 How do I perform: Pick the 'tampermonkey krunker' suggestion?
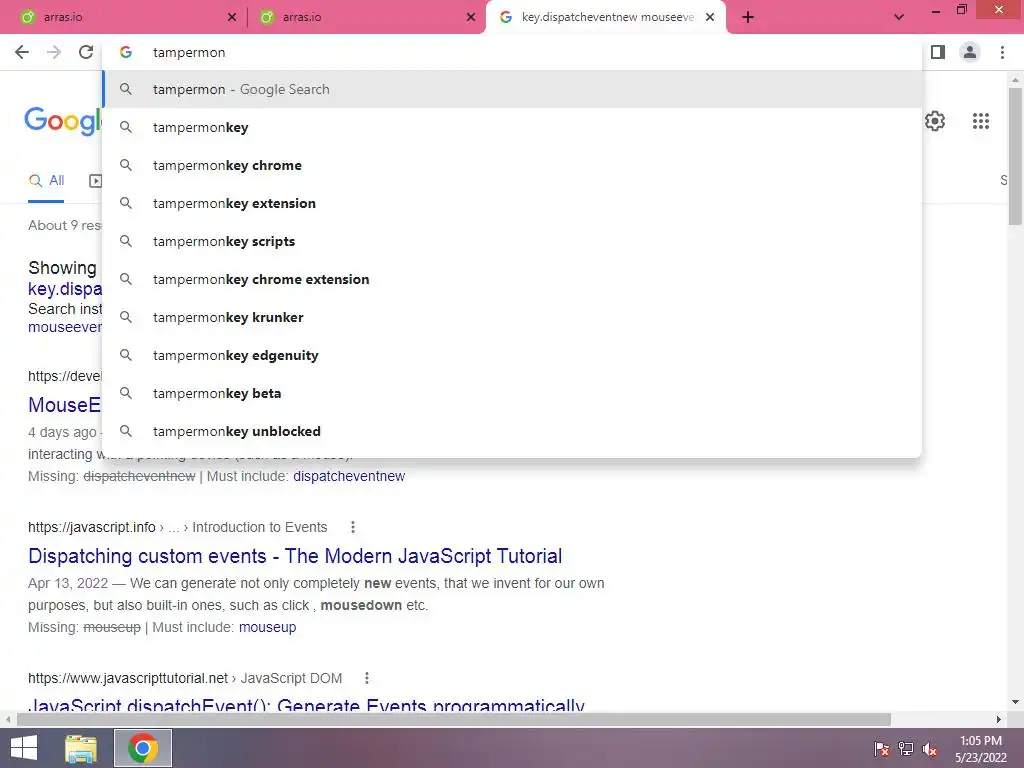513,317
